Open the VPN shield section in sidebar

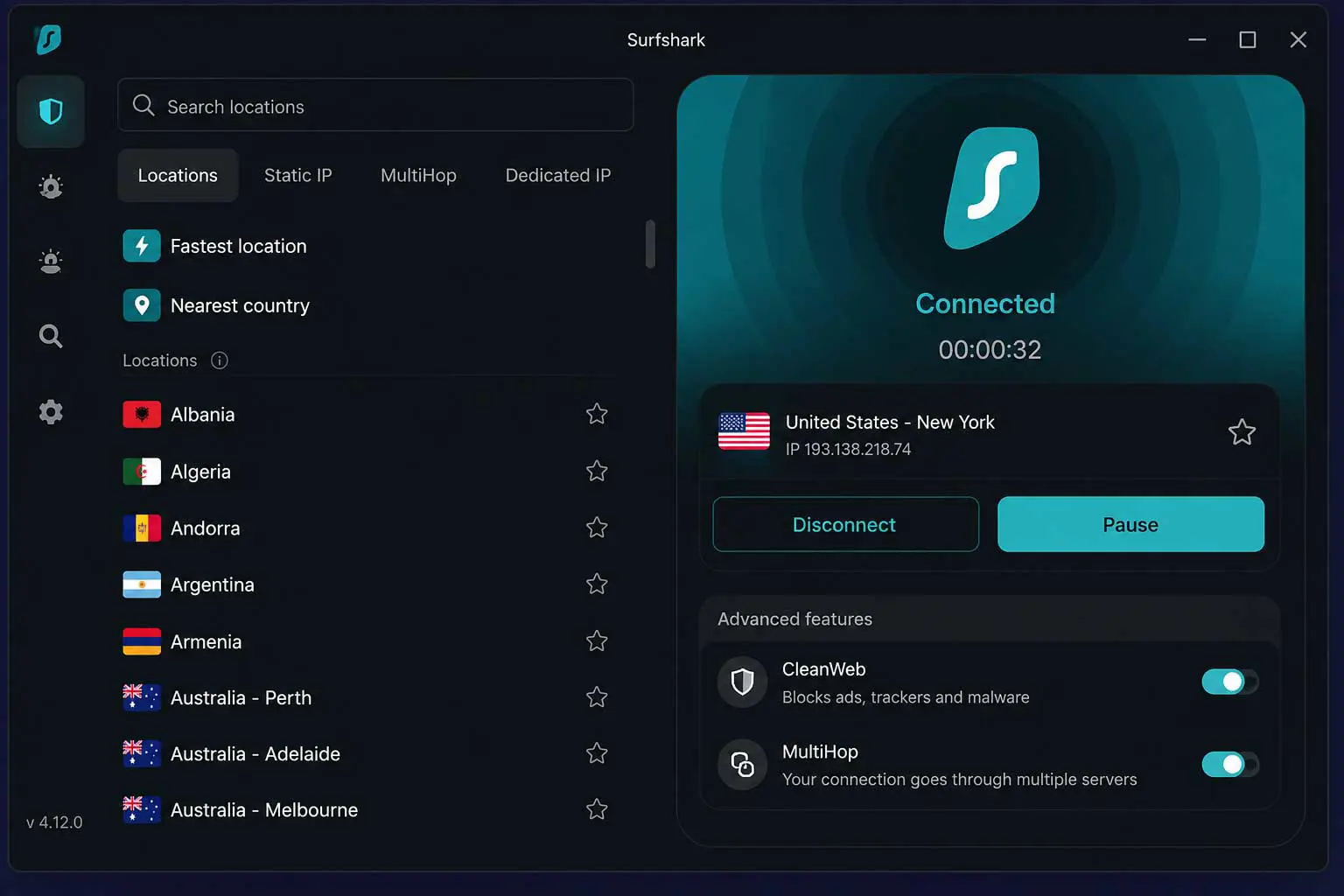51,111
